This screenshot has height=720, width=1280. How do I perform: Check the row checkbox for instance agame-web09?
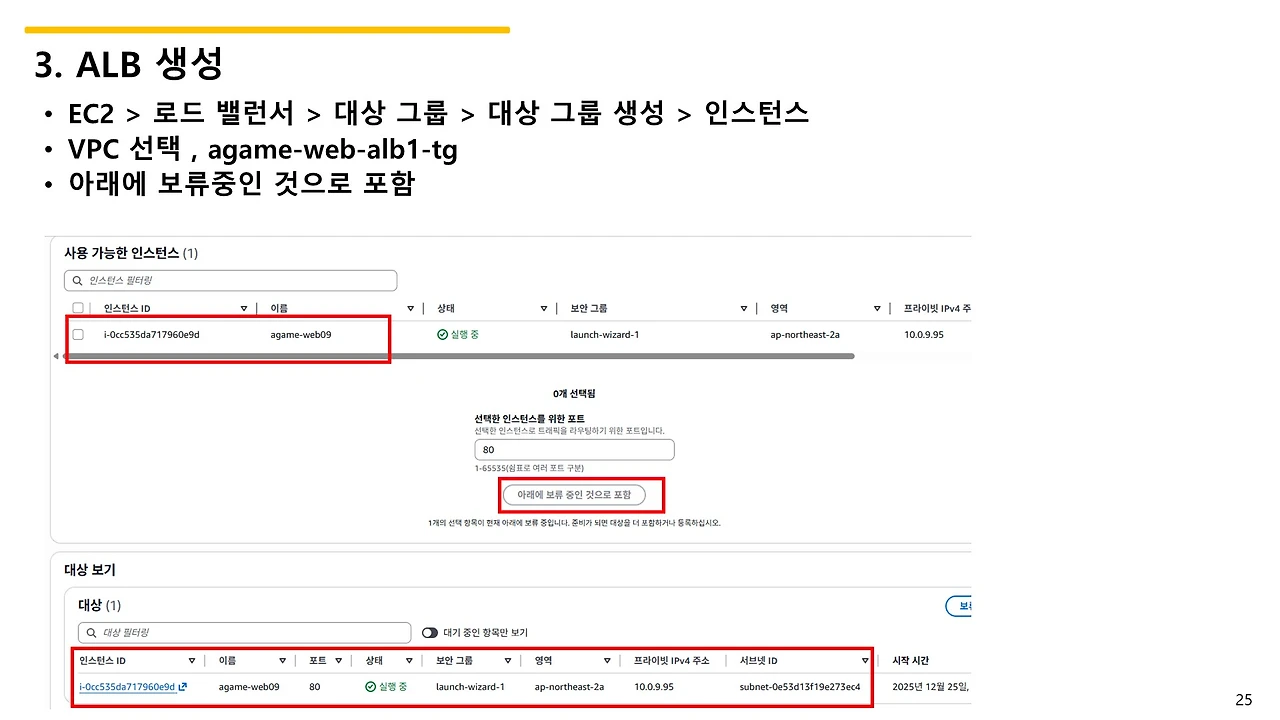[x=78, y=333]
